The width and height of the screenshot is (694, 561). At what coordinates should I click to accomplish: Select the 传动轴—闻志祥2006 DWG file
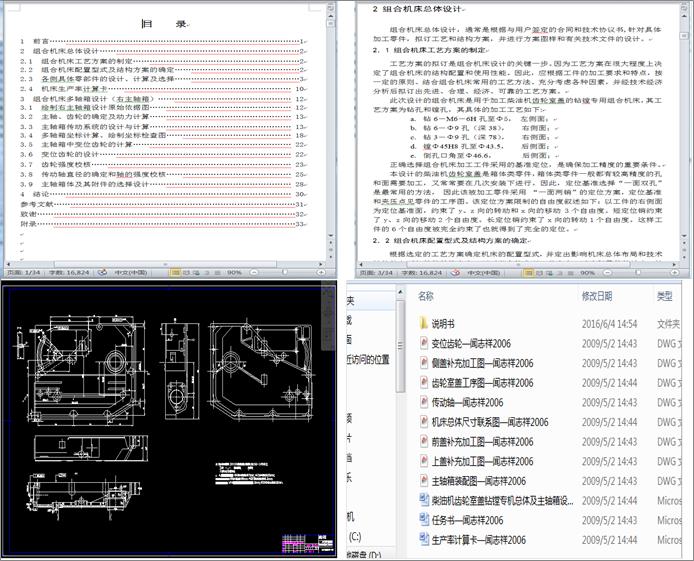[x=461, y=403]
